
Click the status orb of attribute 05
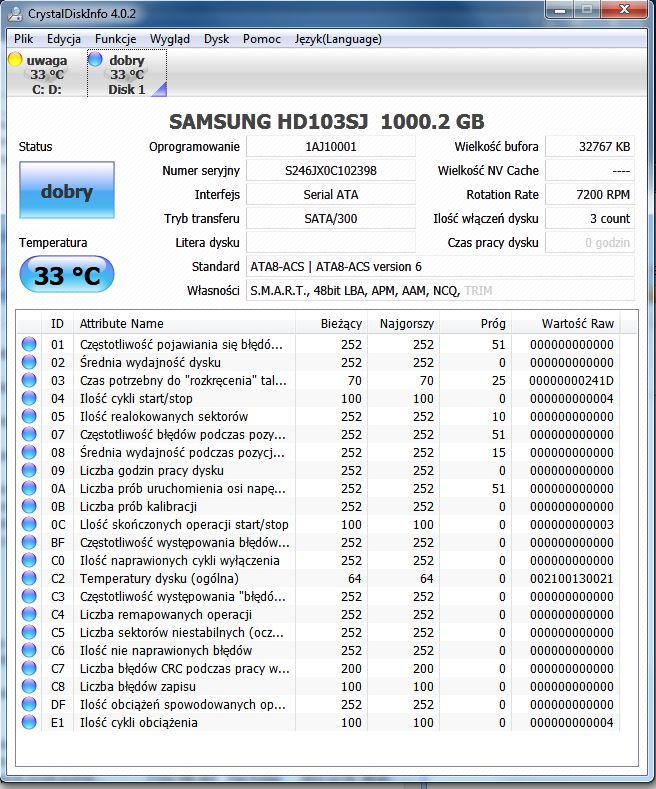[29, 416]
